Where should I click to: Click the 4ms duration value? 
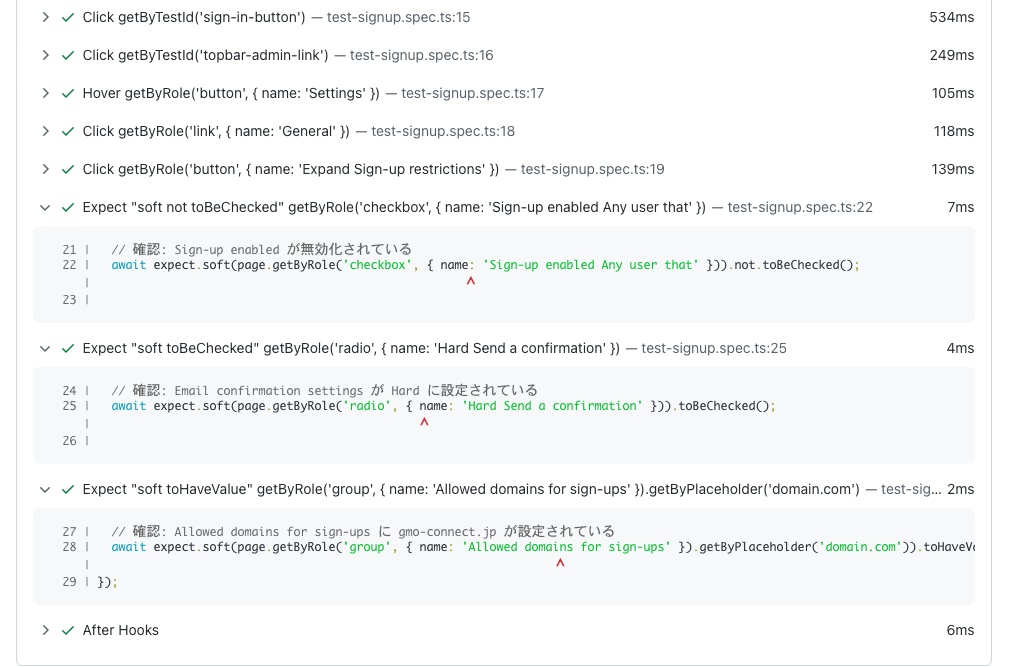[x=960, y=348]
